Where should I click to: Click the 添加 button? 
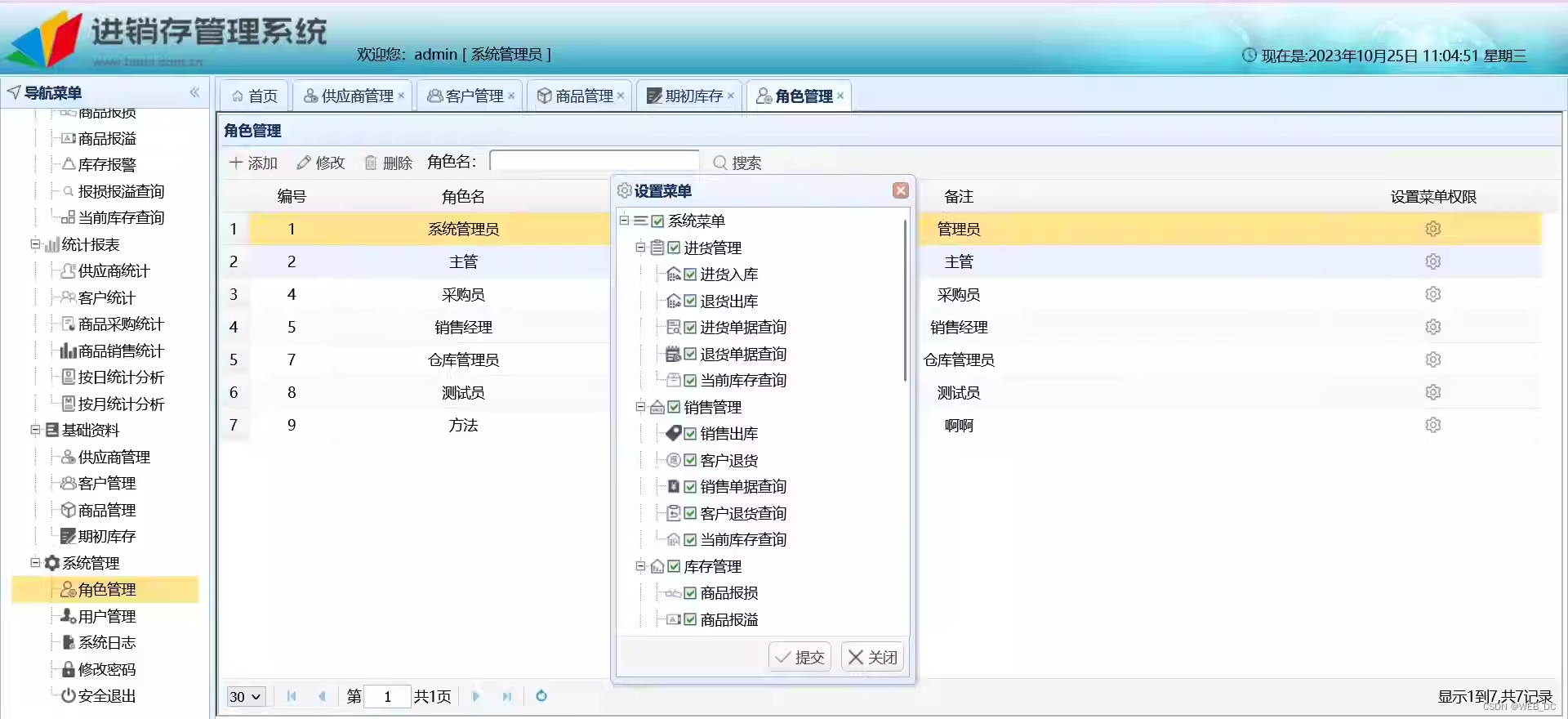254,163
